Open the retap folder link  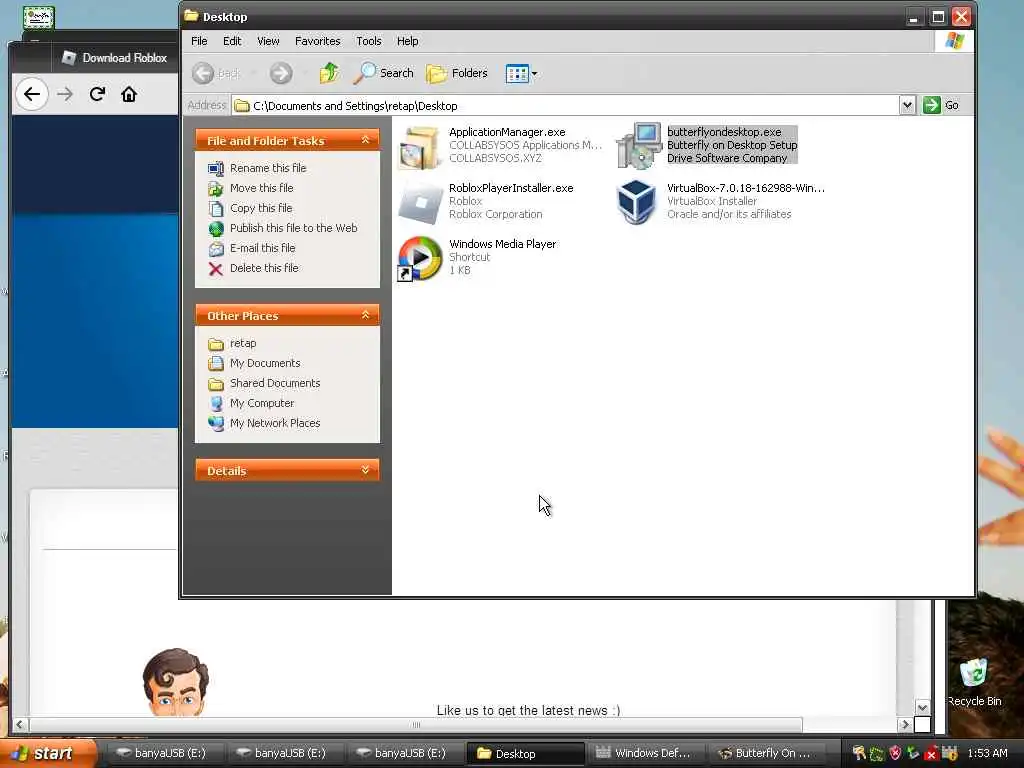243,344
